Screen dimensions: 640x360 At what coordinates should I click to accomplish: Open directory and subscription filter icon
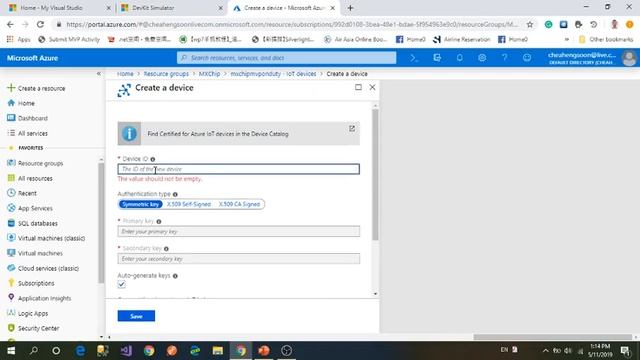click(437, 58)
